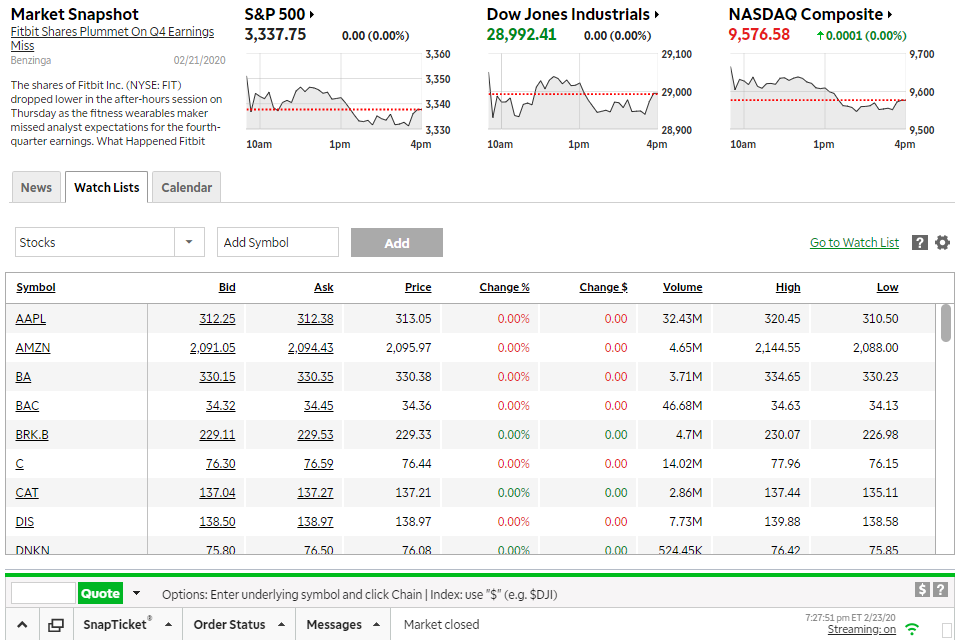The image size is (958, 640).
Task: Toggle the Streaming: on link
Action: [x=861, y=630]
